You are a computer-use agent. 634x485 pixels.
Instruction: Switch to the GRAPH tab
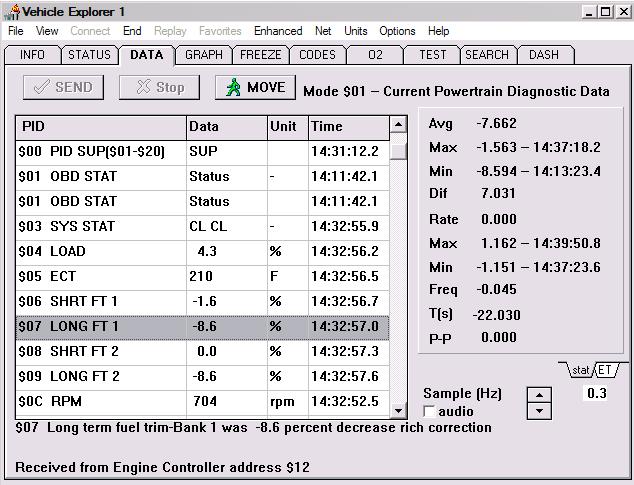[204, 55]
